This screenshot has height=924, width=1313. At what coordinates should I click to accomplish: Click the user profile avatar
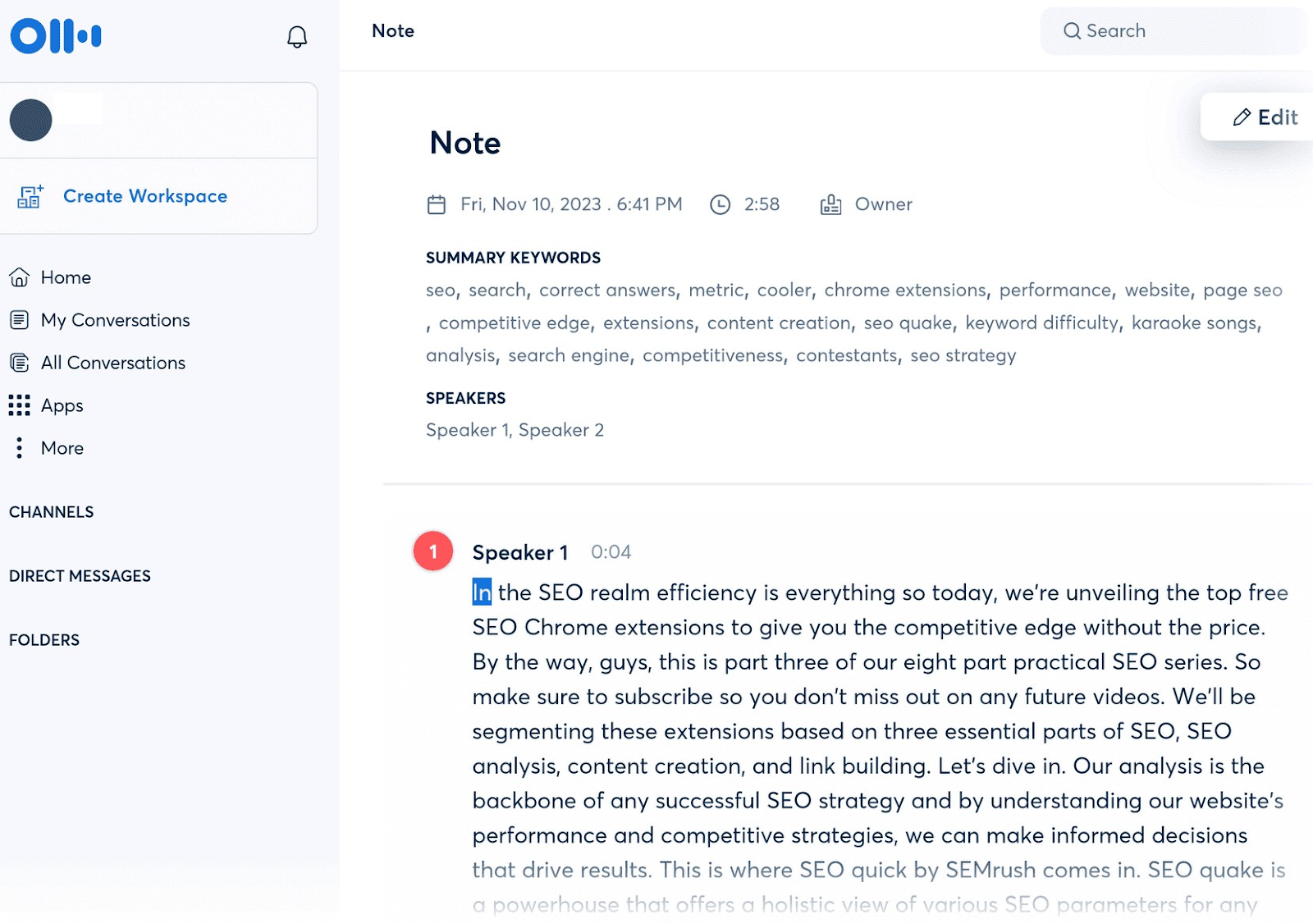click(x=31, y=121)
